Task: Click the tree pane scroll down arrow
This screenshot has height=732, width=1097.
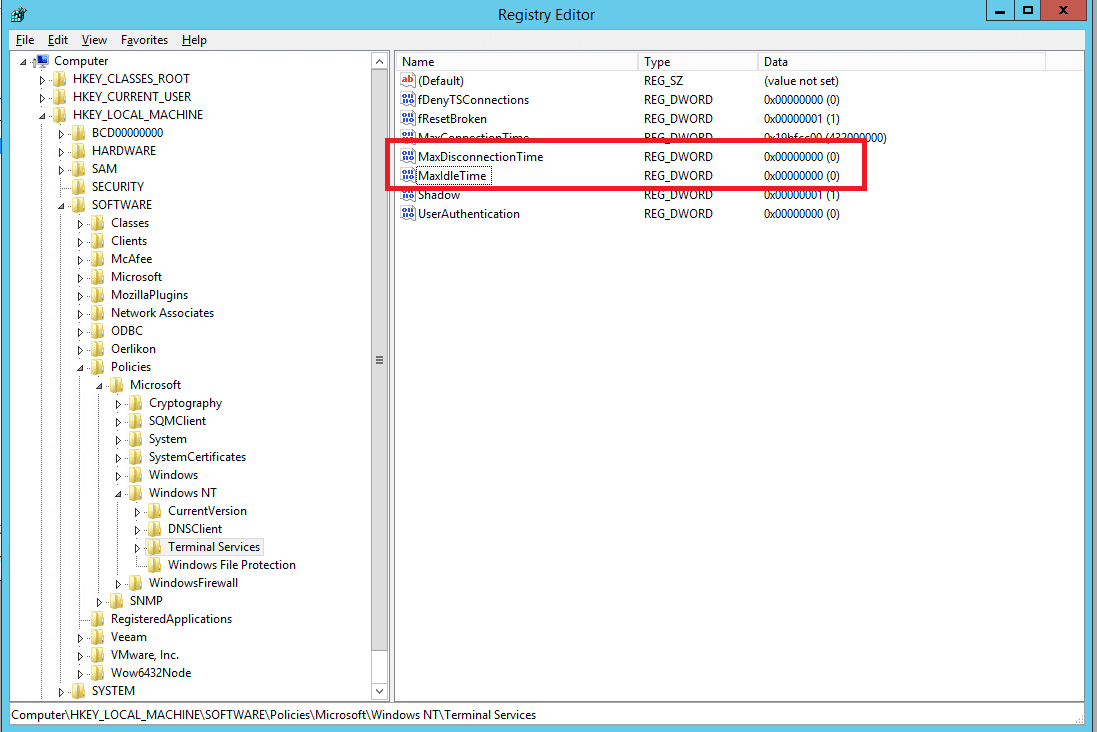Action: coord(379,691)
